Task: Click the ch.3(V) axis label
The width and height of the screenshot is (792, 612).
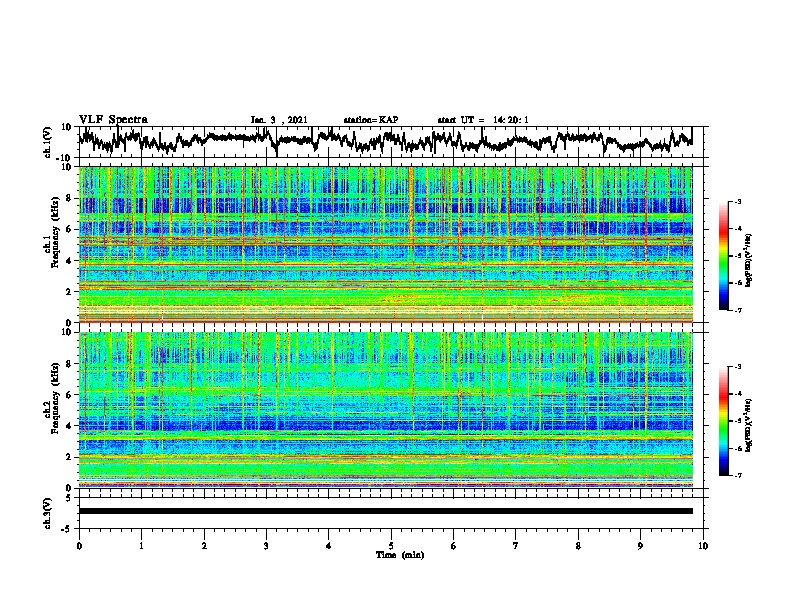Action: coord(48,513)
